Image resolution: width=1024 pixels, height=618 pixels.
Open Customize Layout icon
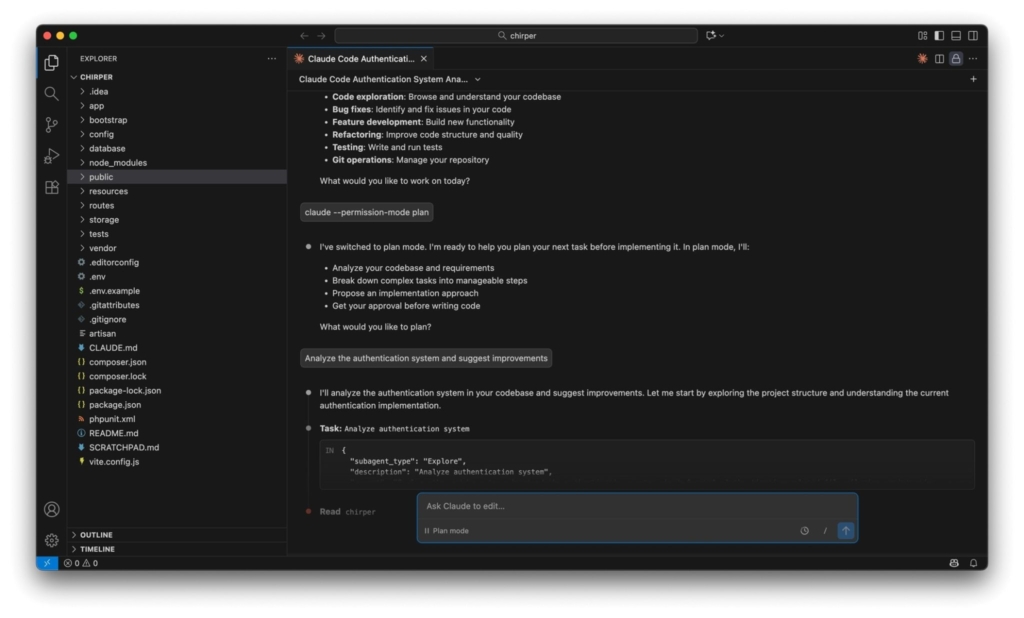point(922,35)
